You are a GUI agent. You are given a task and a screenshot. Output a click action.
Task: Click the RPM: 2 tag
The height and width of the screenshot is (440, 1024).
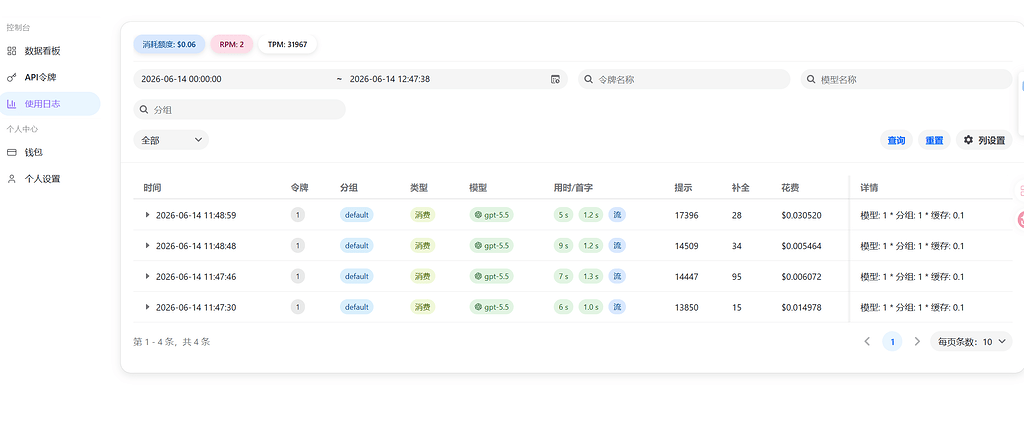(x=232, y=44)
